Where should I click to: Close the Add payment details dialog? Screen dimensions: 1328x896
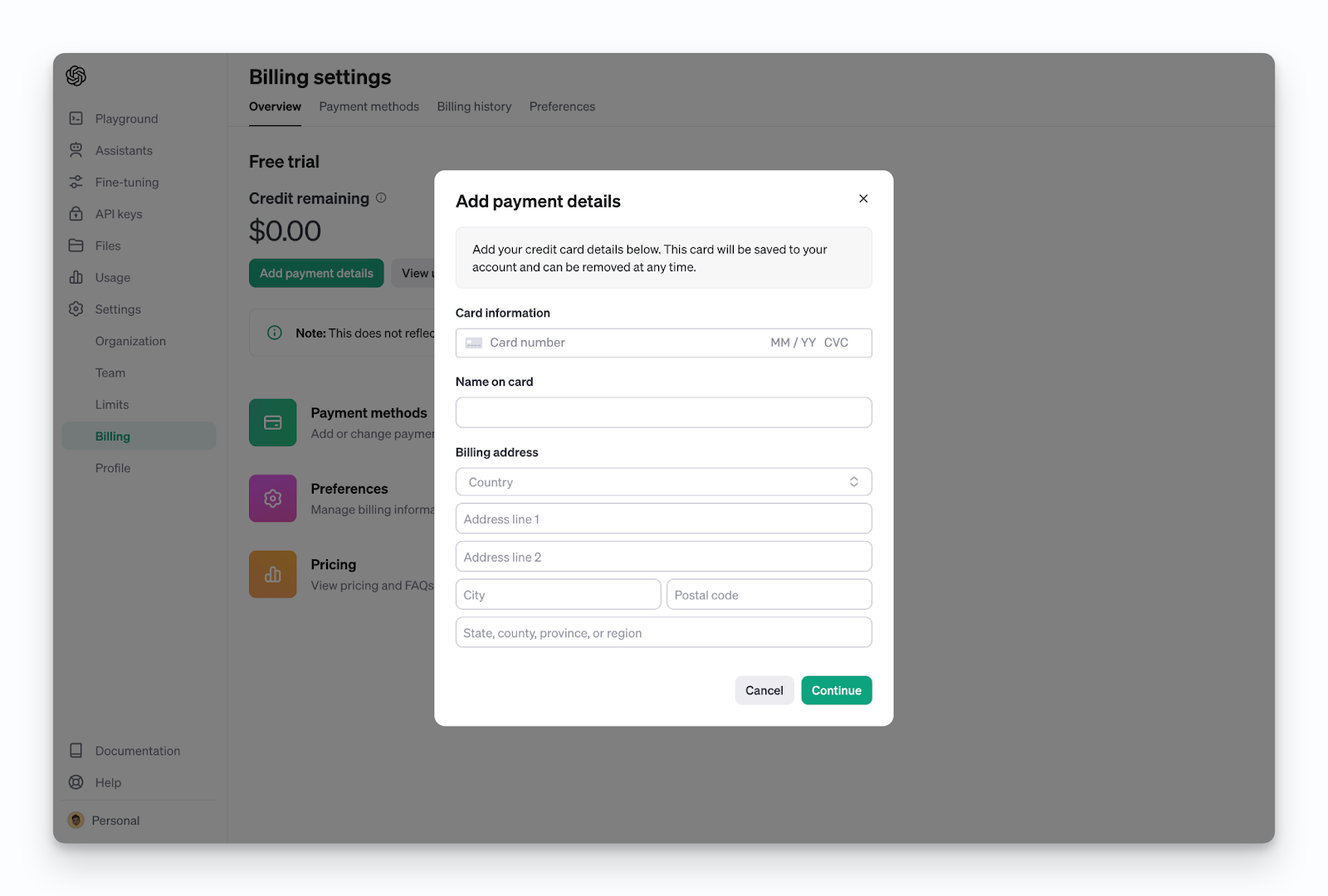[863, 199]
